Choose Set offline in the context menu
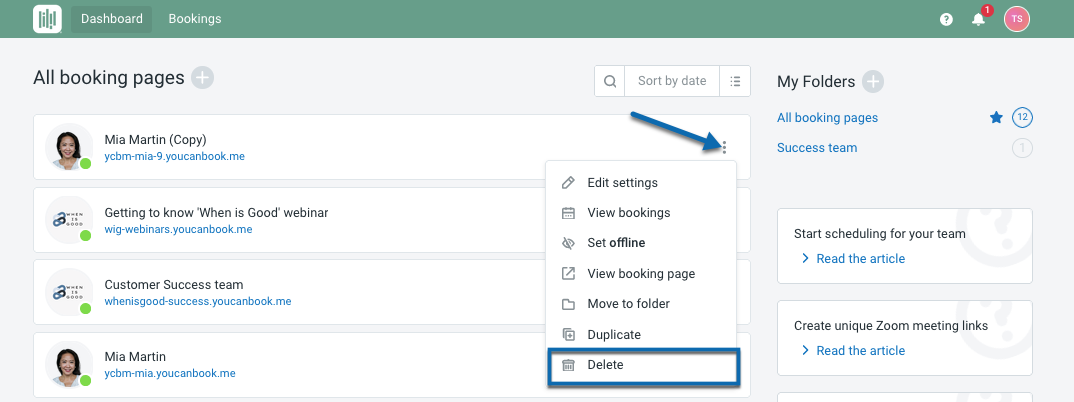 point(616,243)
